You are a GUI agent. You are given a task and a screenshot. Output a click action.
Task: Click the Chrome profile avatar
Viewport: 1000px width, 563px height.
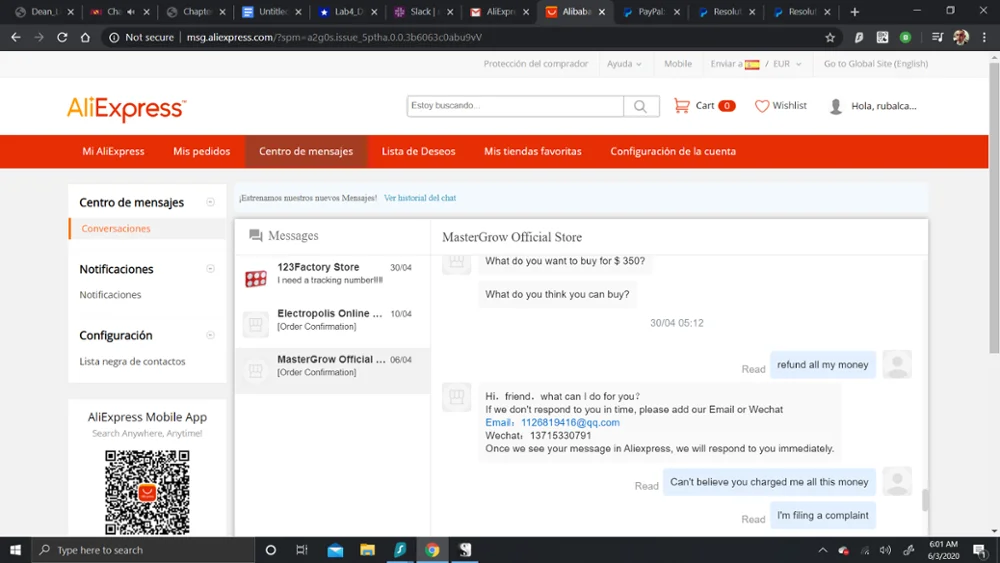click(960, 38)
